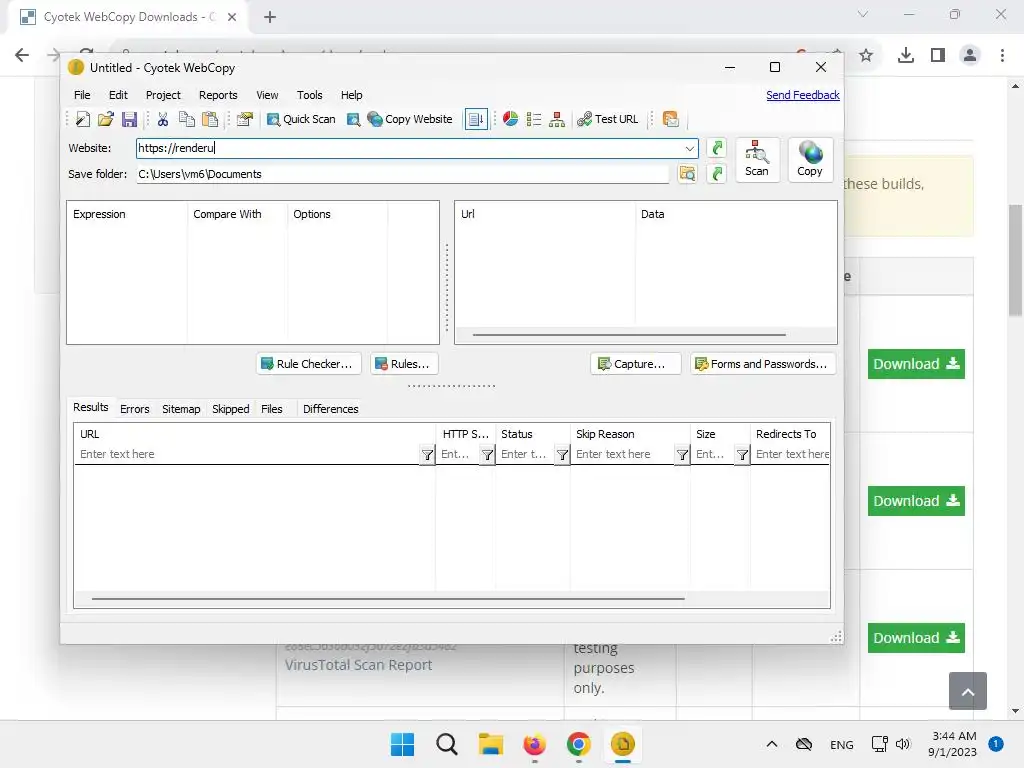Open the website address in browser (green arrow)
This screenshot has height=768, width=1024.
pos(716,148)
